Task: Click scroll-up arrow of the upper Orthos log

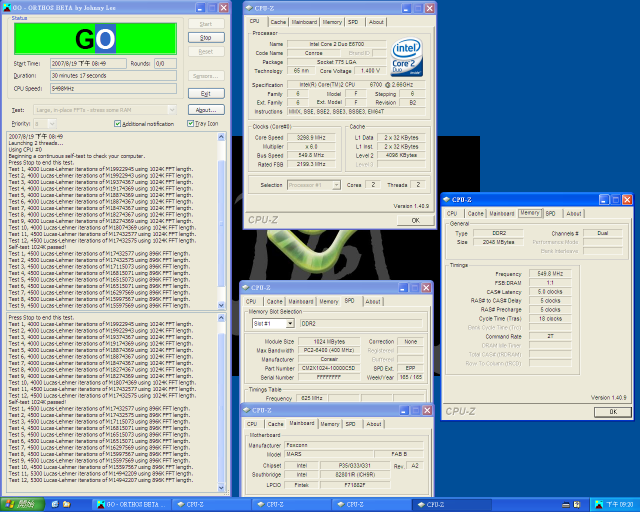Action: [x=222, y=137]
